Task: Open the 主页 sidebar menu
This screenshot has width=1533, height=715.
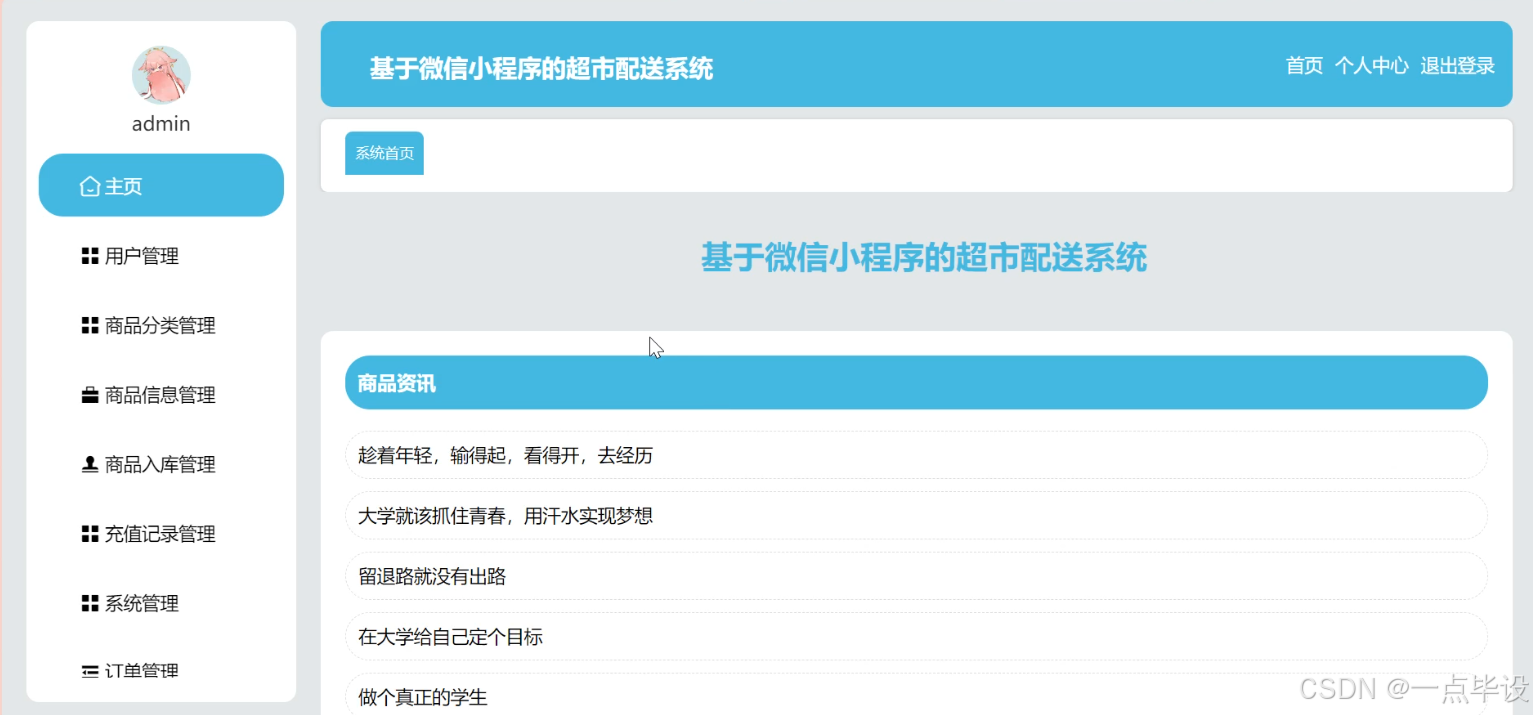Action: pos(161,185)
